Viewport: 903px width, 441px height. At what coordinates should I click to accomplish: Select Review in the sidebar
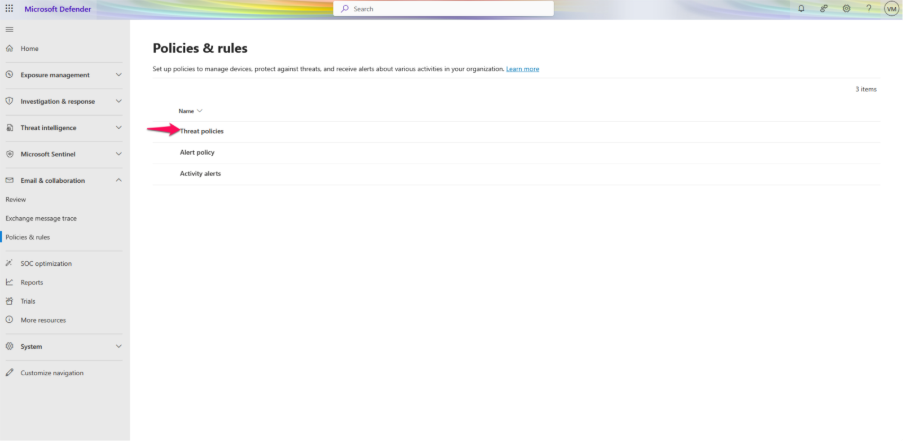tap(16, 199)
